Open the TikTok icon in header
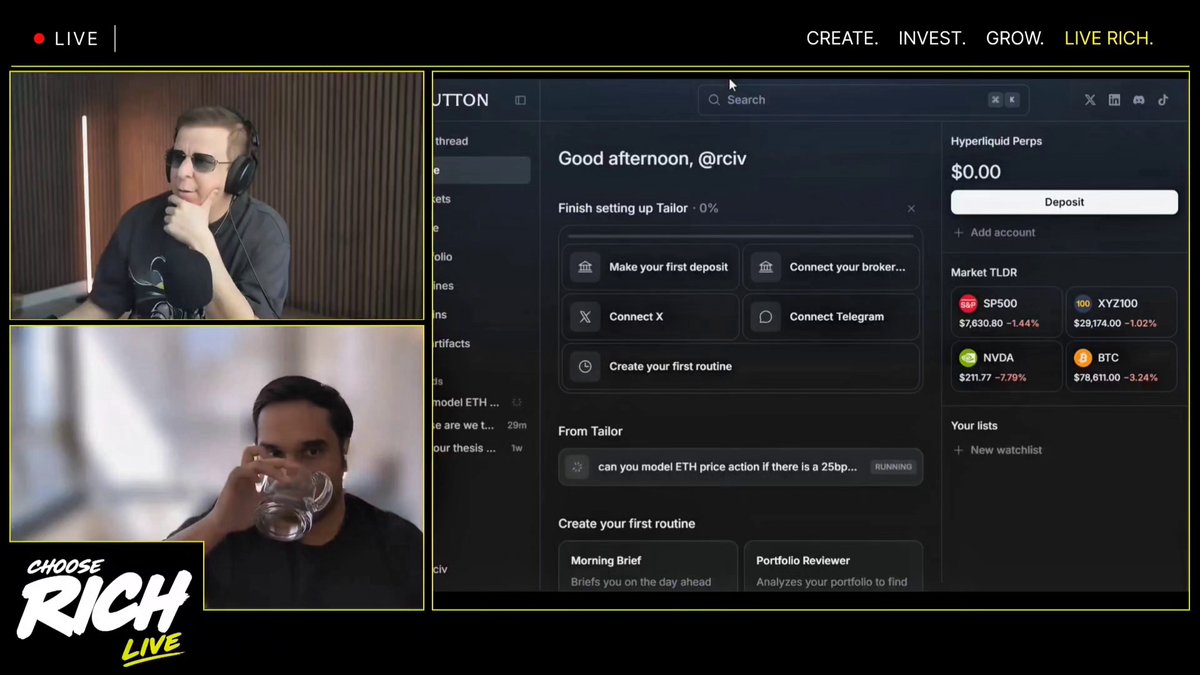Screen dimensions: 1200x675 coord(1163,100)
